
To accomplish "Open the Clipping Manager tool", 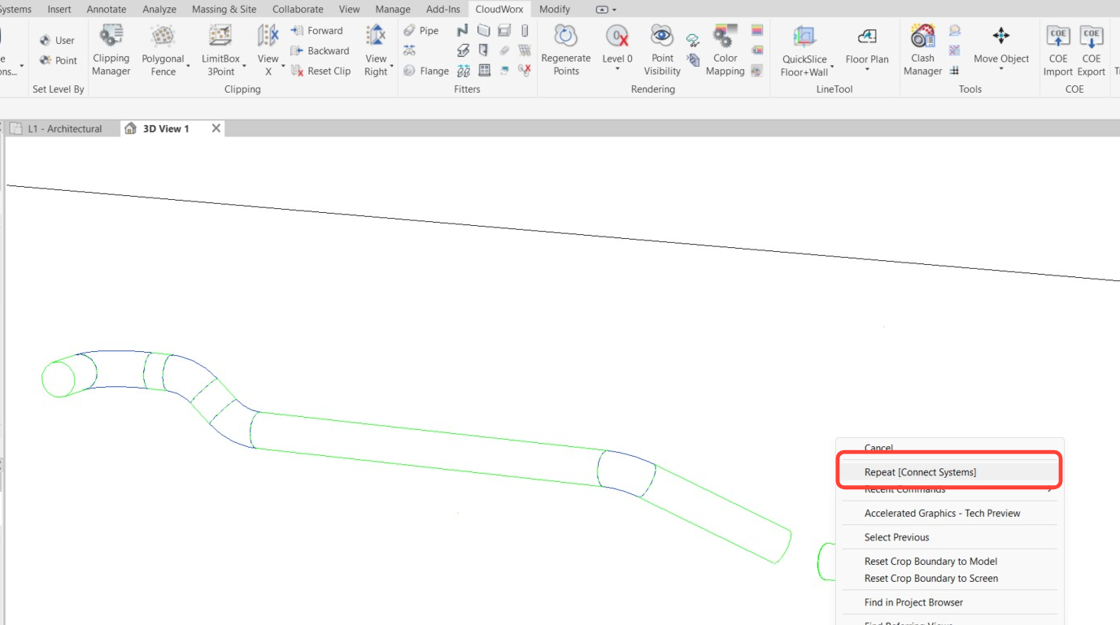I will [111, 50].
